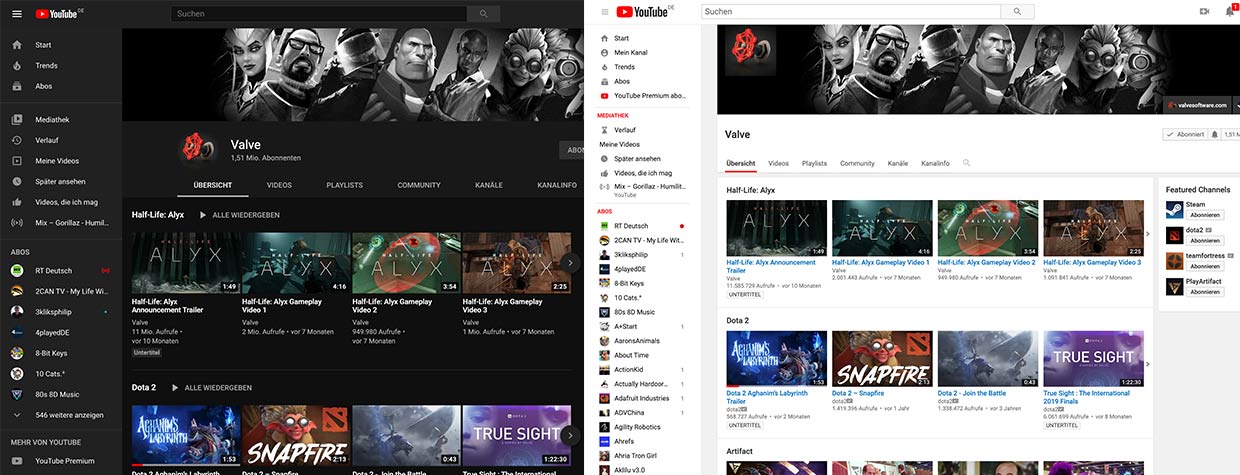Open RT Deutsch channel in dark sidebar

(61, 270)
